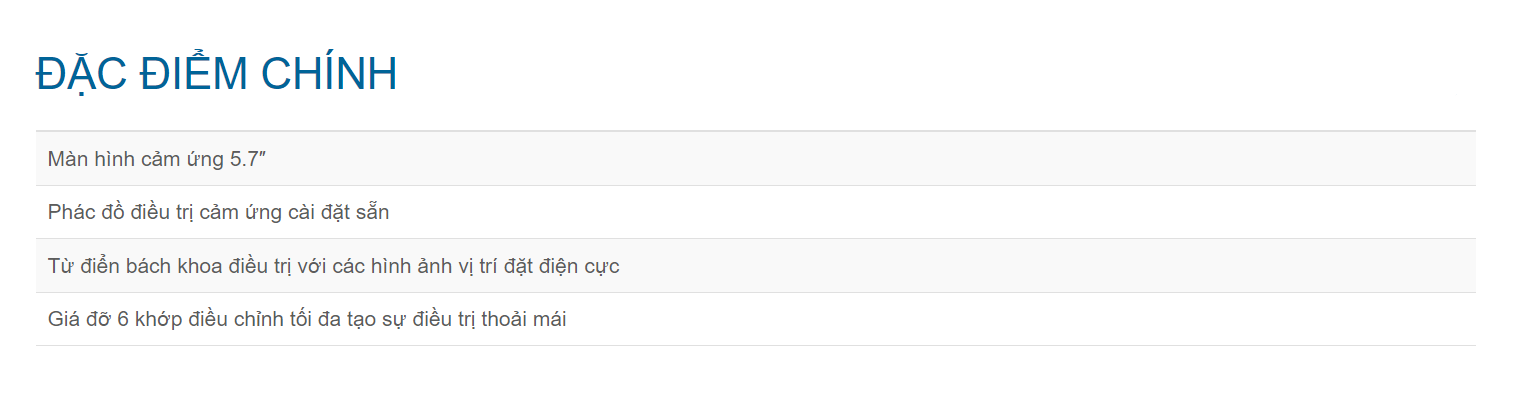The width and height of the screenshot is (1515, 418).
Task: Click the words "Giá đỡ" in the last row
Action: 80,320
